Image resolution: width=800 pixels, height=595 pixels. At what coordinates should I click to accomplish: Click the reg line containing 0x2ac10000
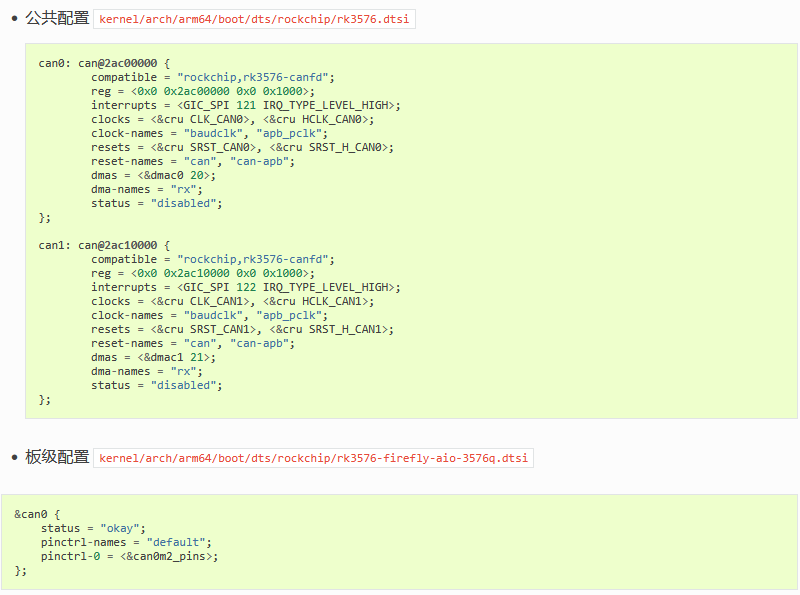(203, 274)
